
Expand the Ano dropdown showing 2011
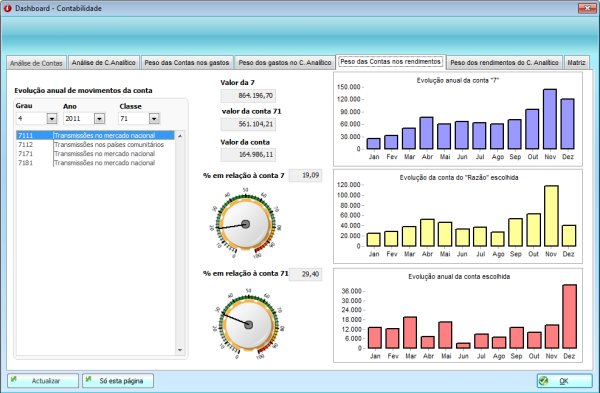coord(99,119)
